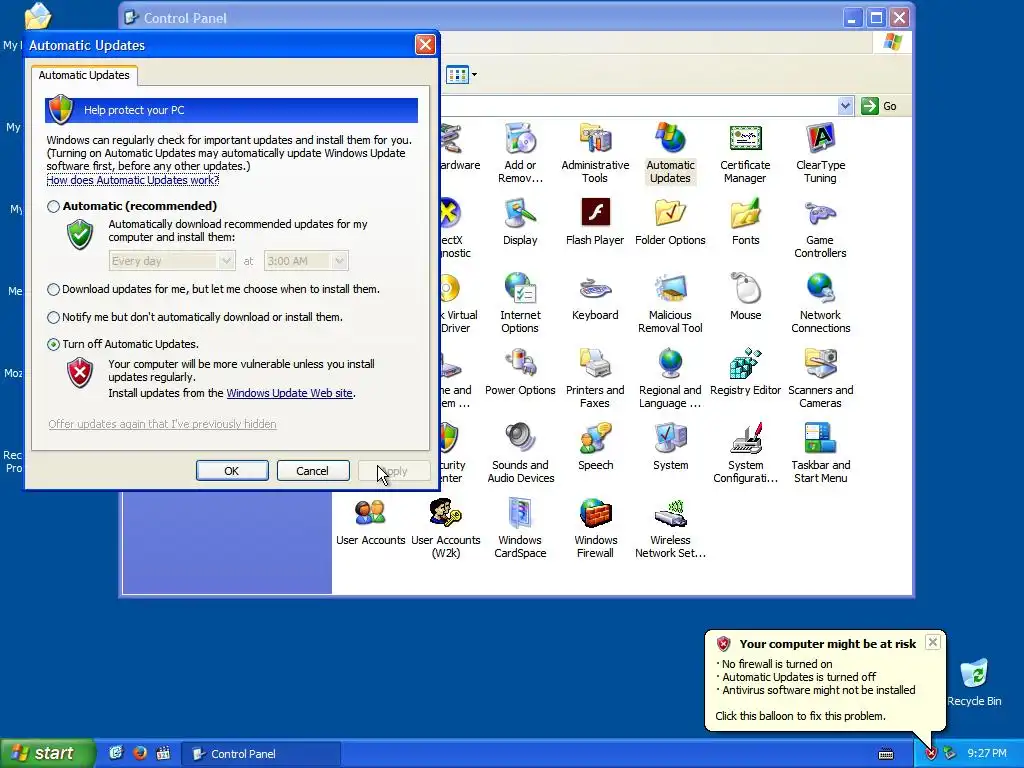Click the Start button

tap(47, 753)
